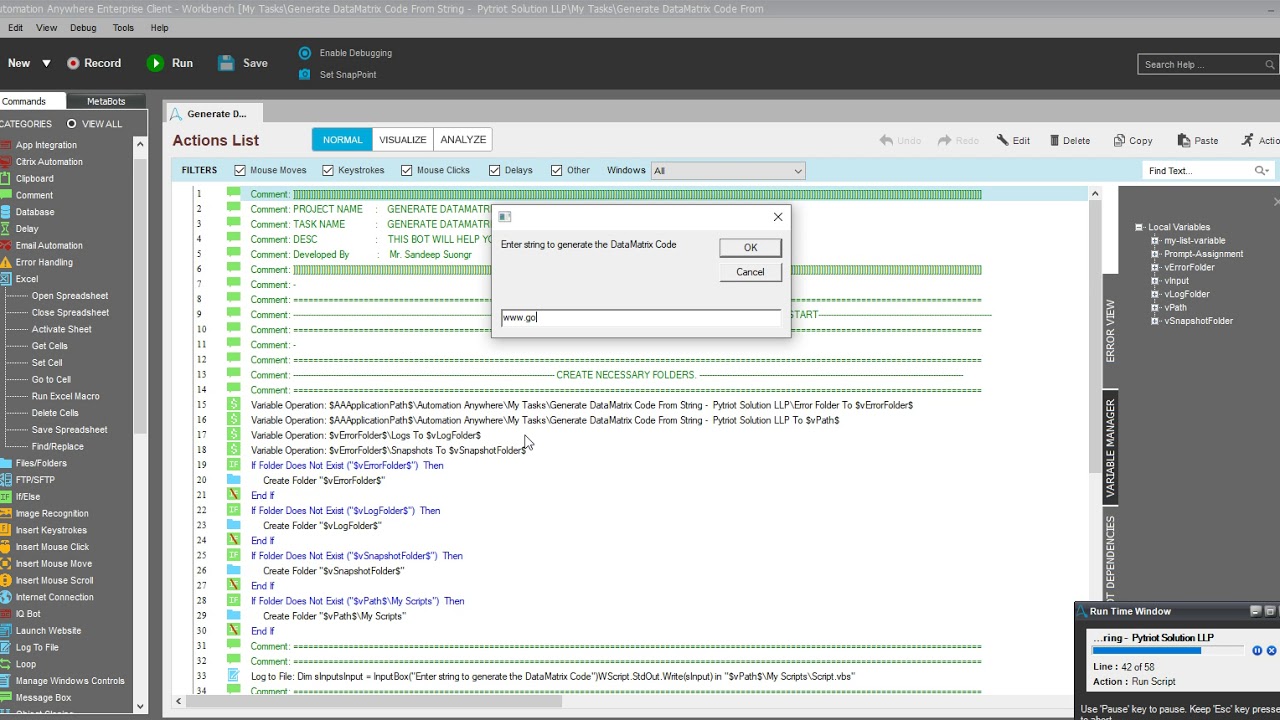1280x720 pixels.
Task: Select the Insert Mouse Click command icon
Action: (5, 547)
